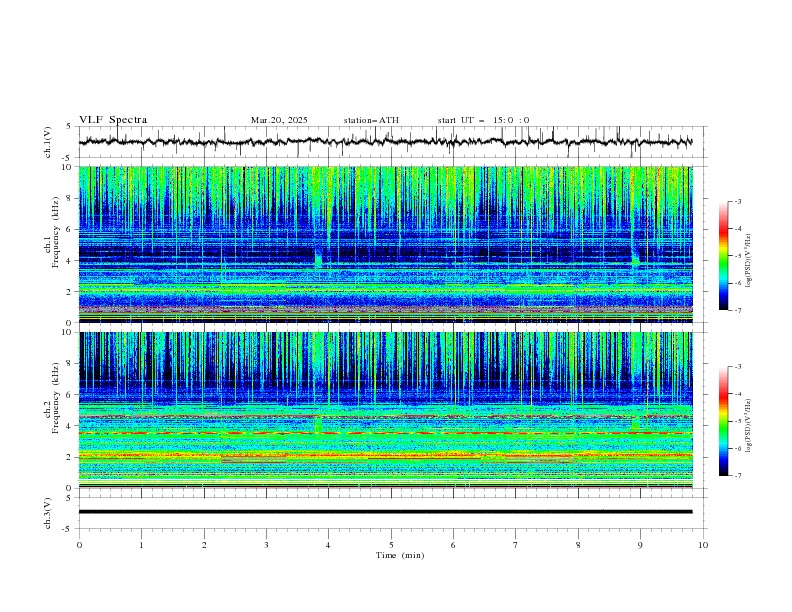Click the time axis tick label '5'
Screen dimensions: 792x612
click(391, 545)
